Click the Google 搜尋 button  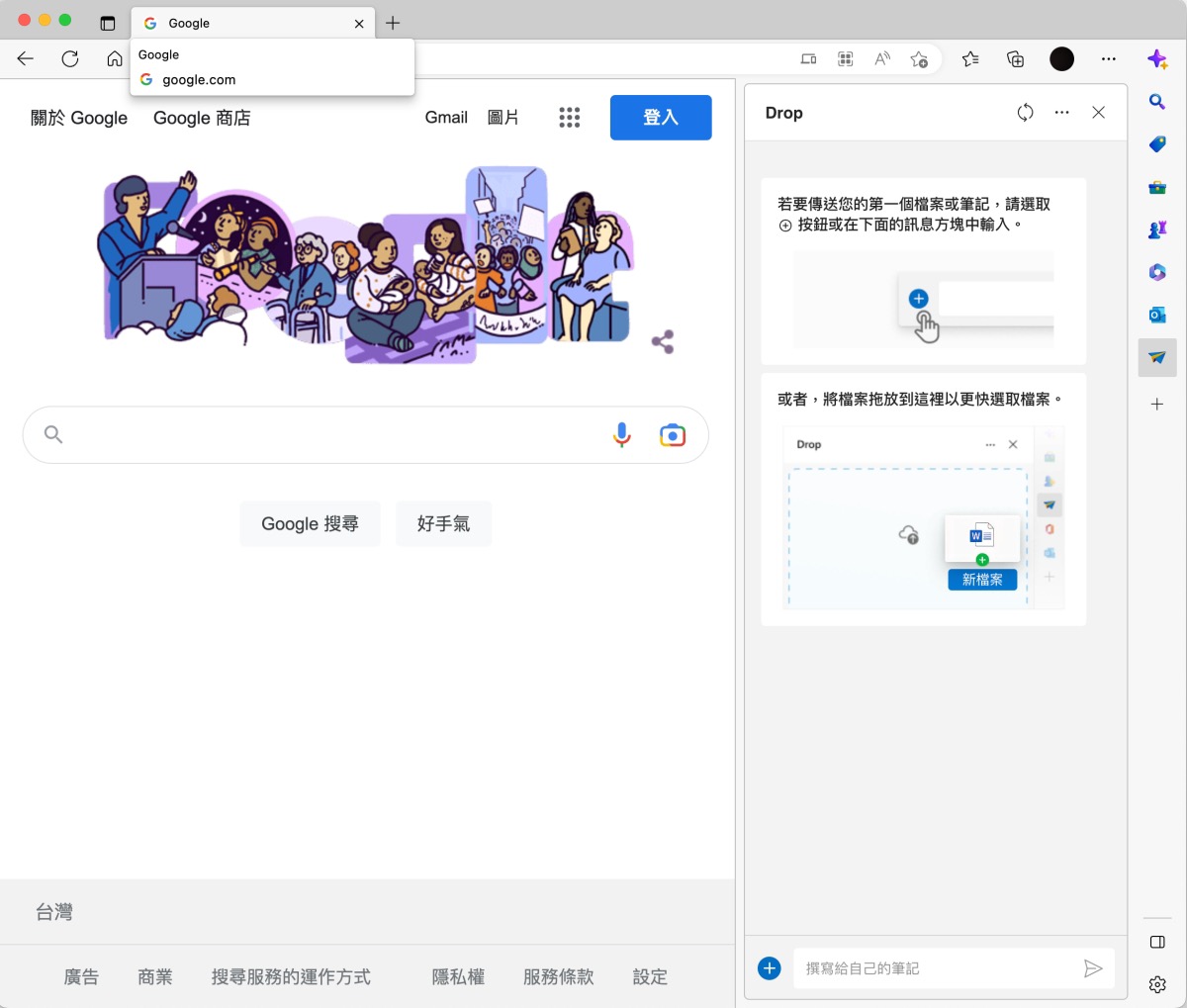click(310, 523)
